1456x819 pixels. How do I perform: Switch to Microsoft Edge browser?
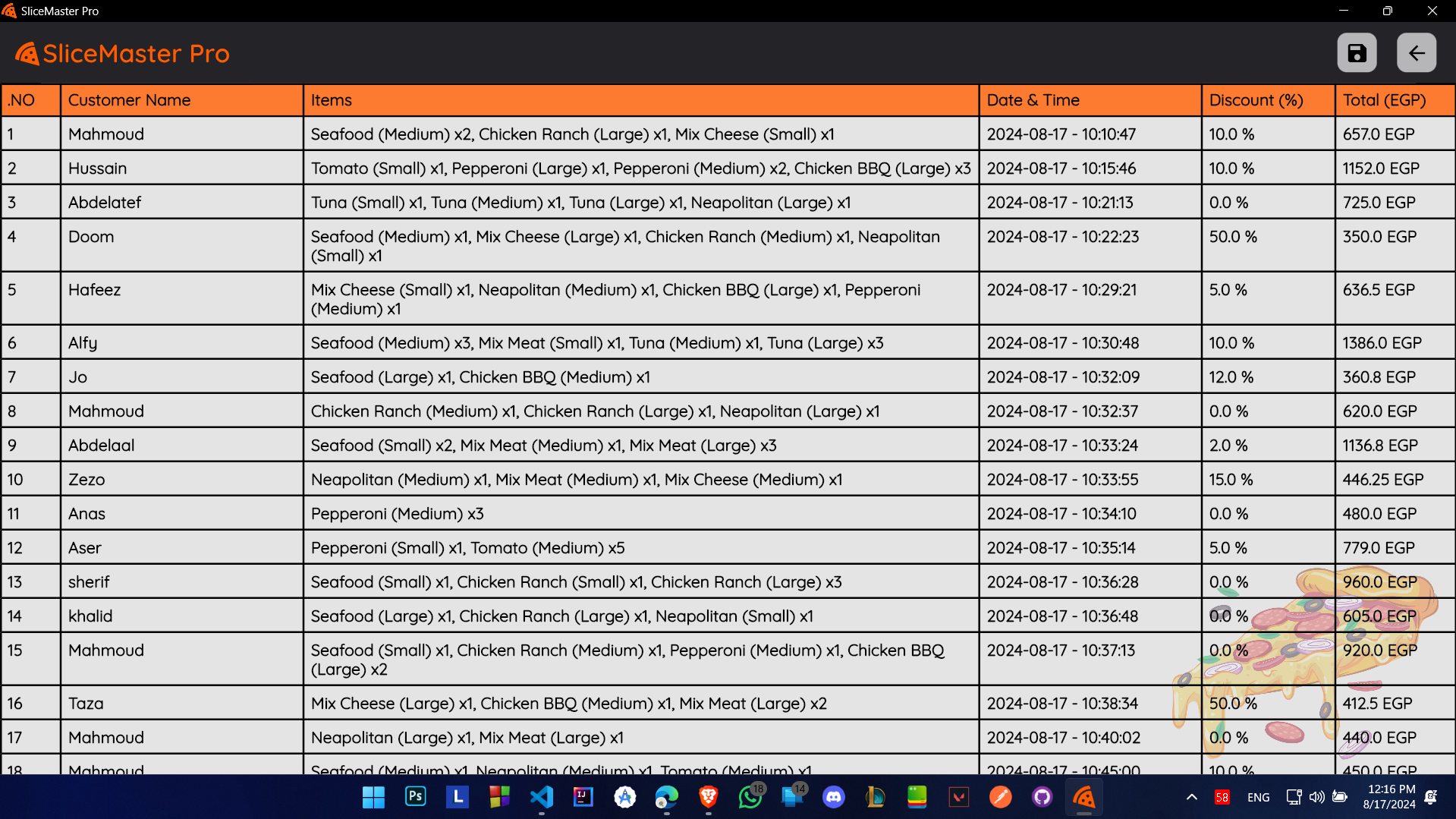pyautogui.click(x=666, y=797)
